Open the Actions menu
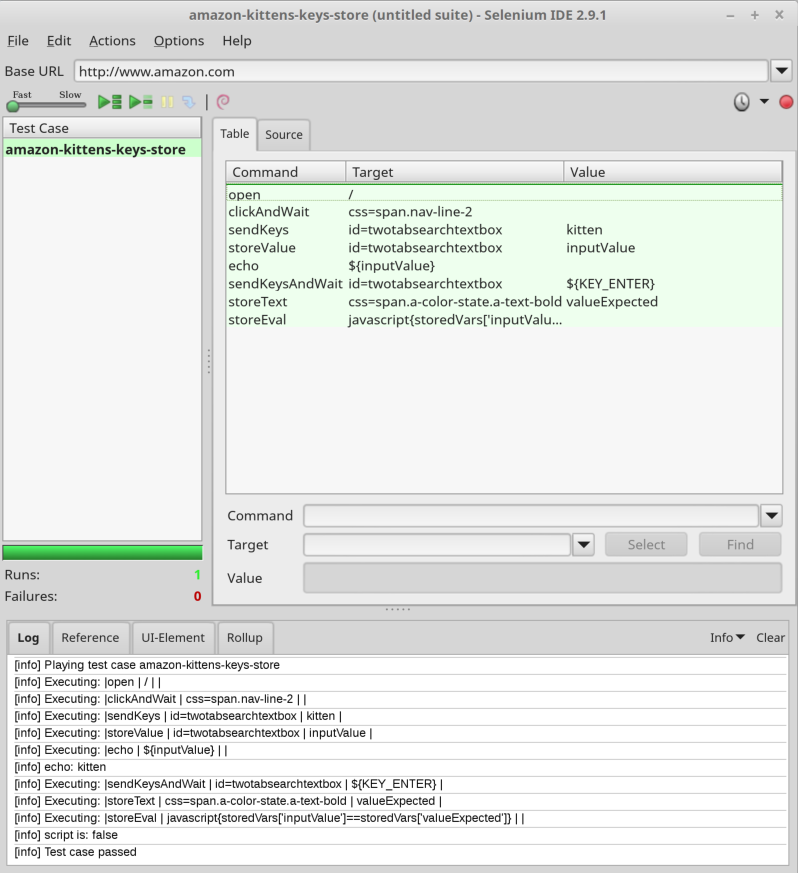798x873 pixels. coord(112,41)
